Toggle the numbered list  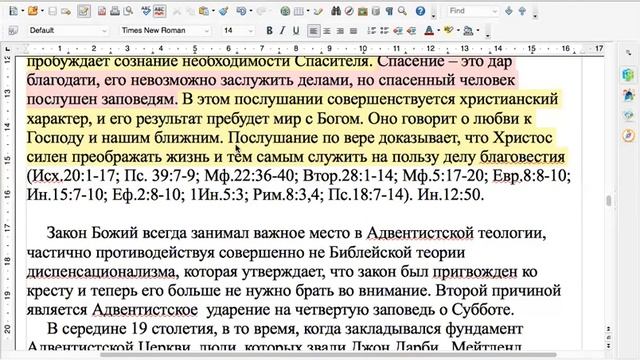371,30
